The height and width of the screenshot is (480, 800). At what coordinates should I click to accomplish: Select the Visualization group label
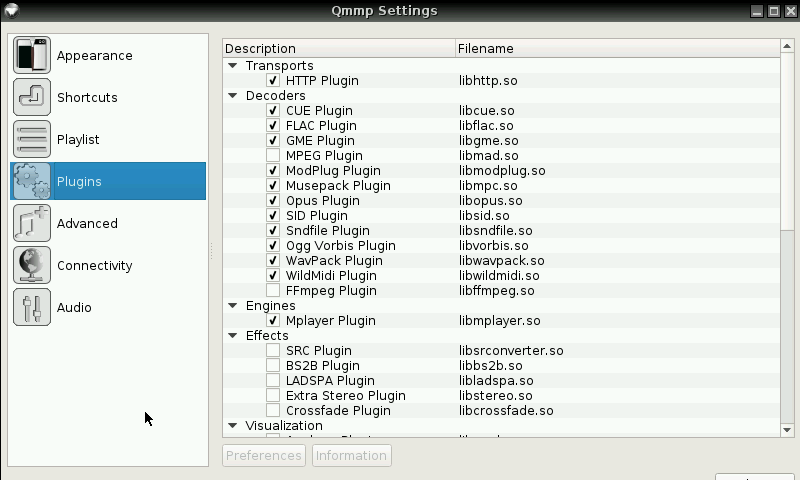pos(284,425)
